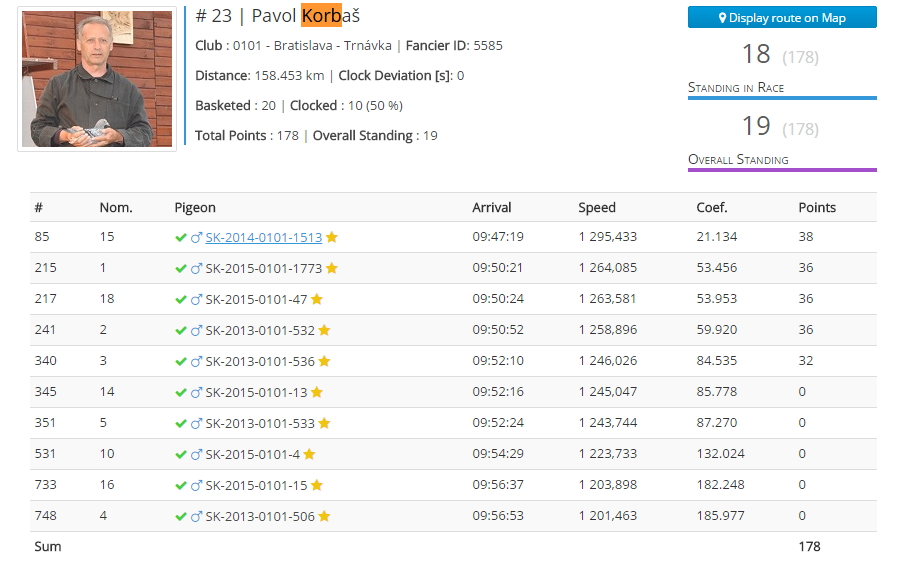Click the Points column header
The width and height of the screenshot is (913, 567).
point(817,208)
